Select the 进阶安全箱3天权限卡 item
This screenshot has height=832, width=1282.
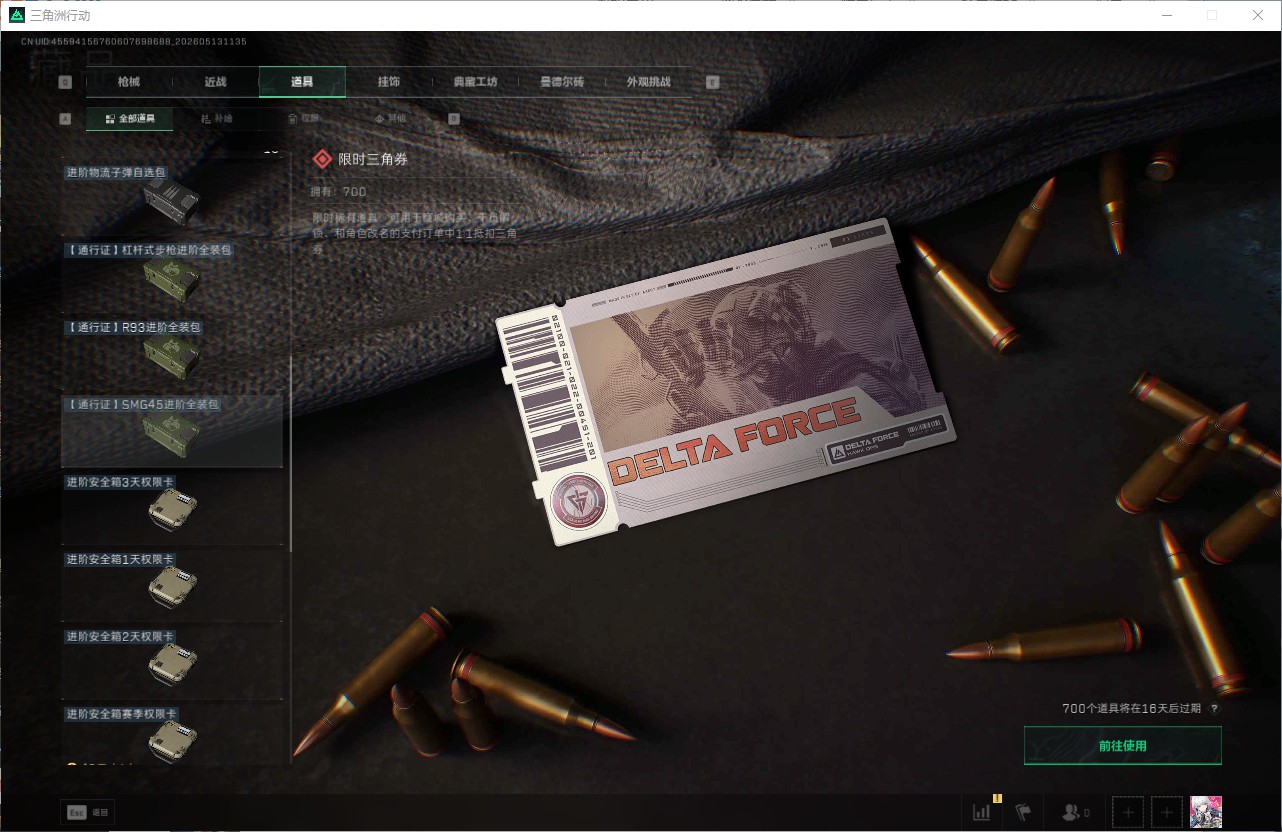coord(172,509)
